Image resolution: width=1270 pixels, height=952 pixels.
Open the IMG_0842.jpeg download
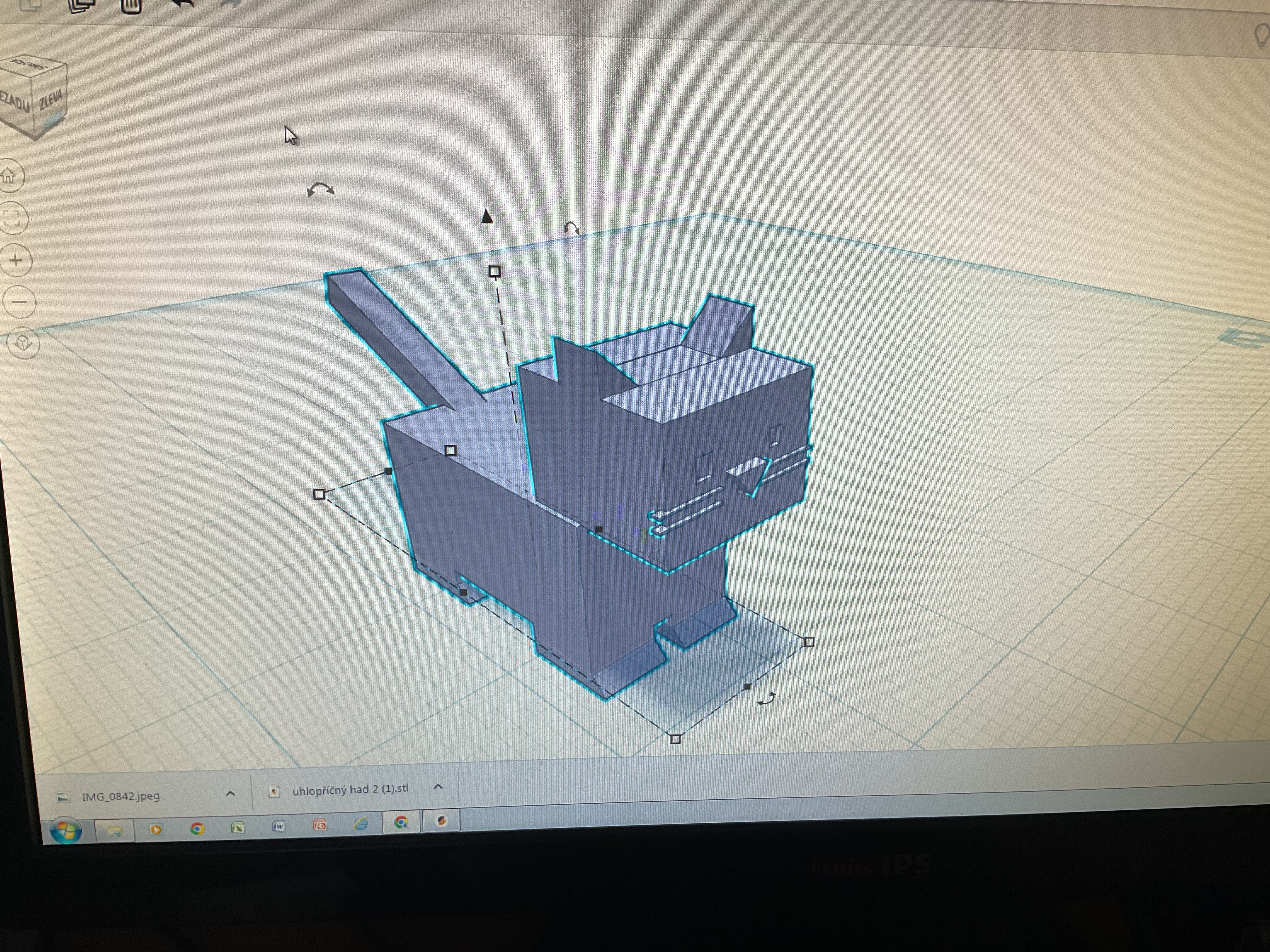pos(121,796)
